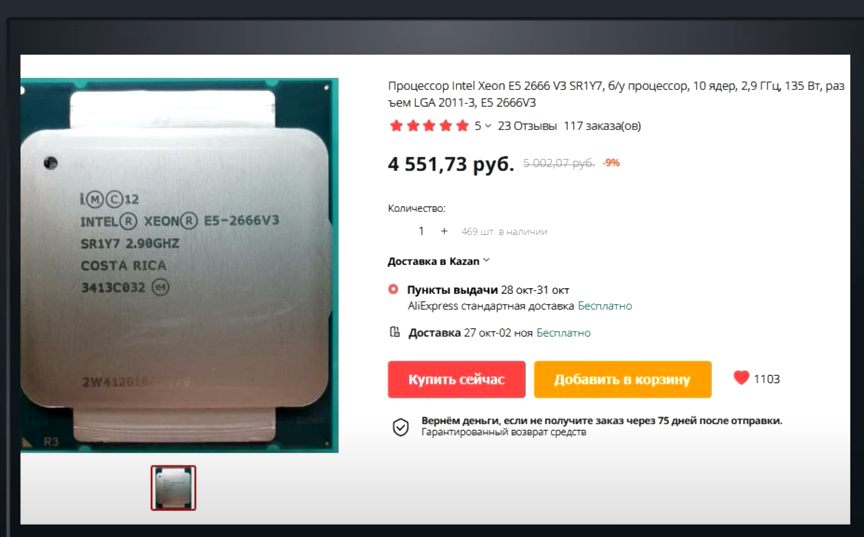Open the 23 Отзывы reviews link

pos(527,126)
